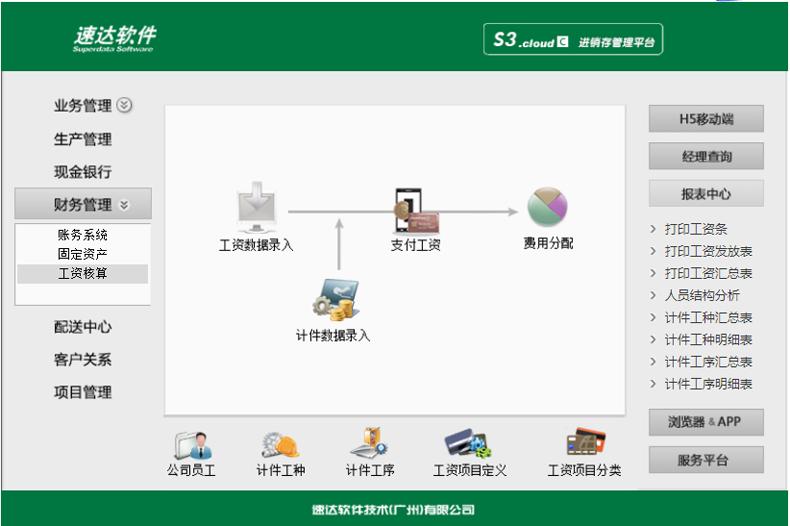The width and height of the screenshot is (790, 526).
Task: Select 工资核算 submenu item
Action: coord(83,274)
